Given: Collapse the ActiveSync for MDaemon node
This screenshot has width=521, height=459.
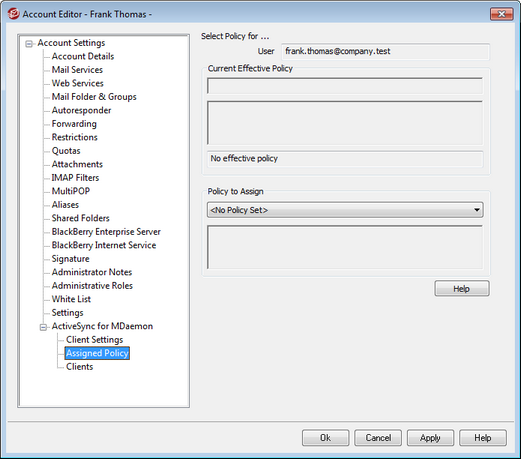Looking at the screenshot, I should (43, 327).
